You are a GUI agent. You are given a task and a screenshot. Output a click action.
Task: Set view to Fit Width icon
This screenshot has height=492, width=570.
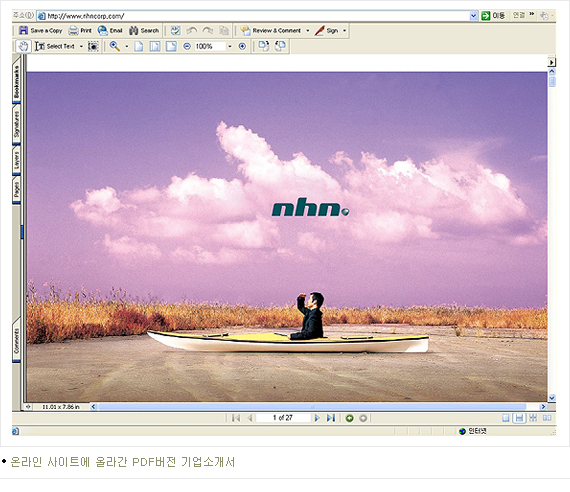(x=171, y=46)
